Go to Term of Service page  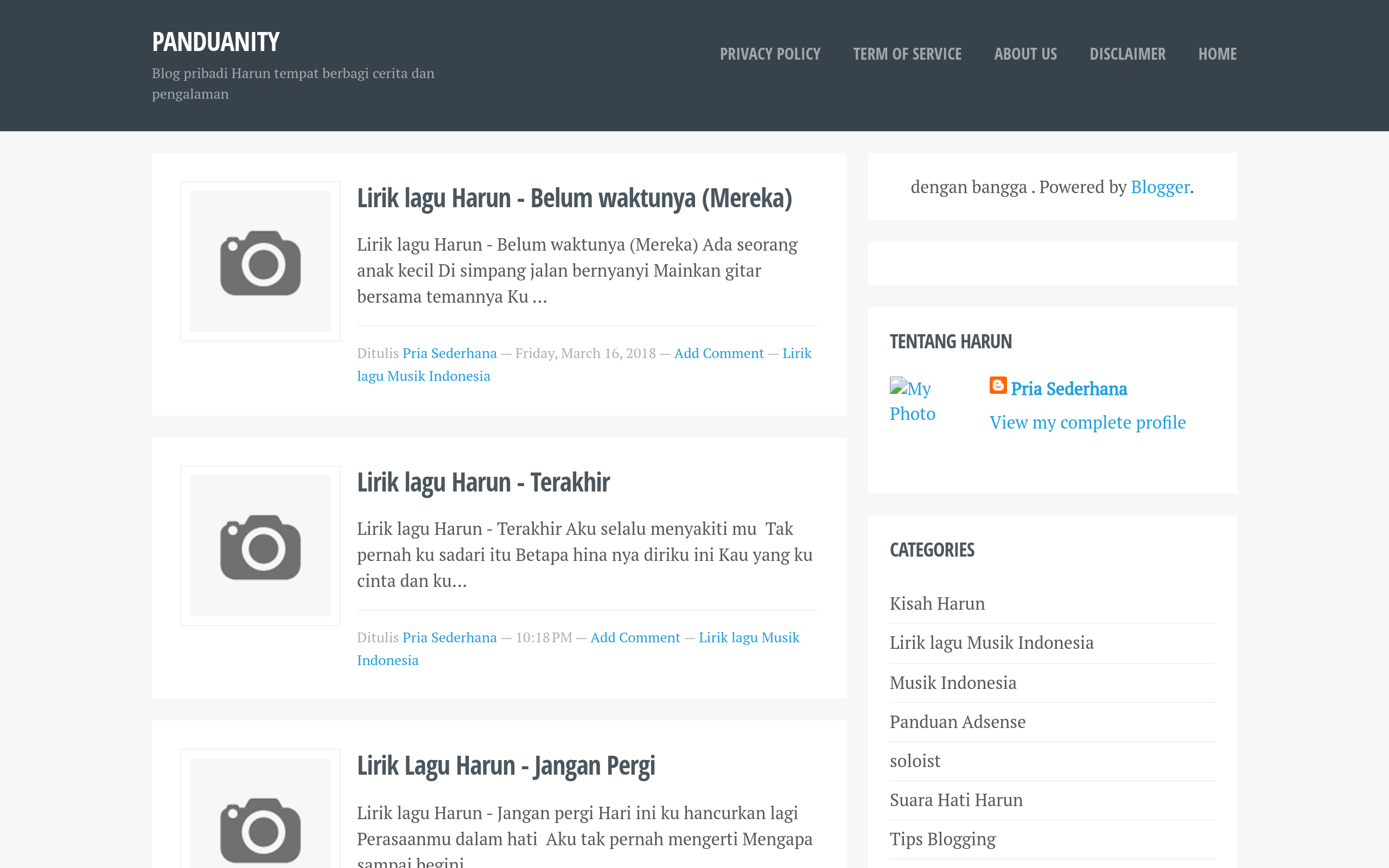tap(907, 54)
